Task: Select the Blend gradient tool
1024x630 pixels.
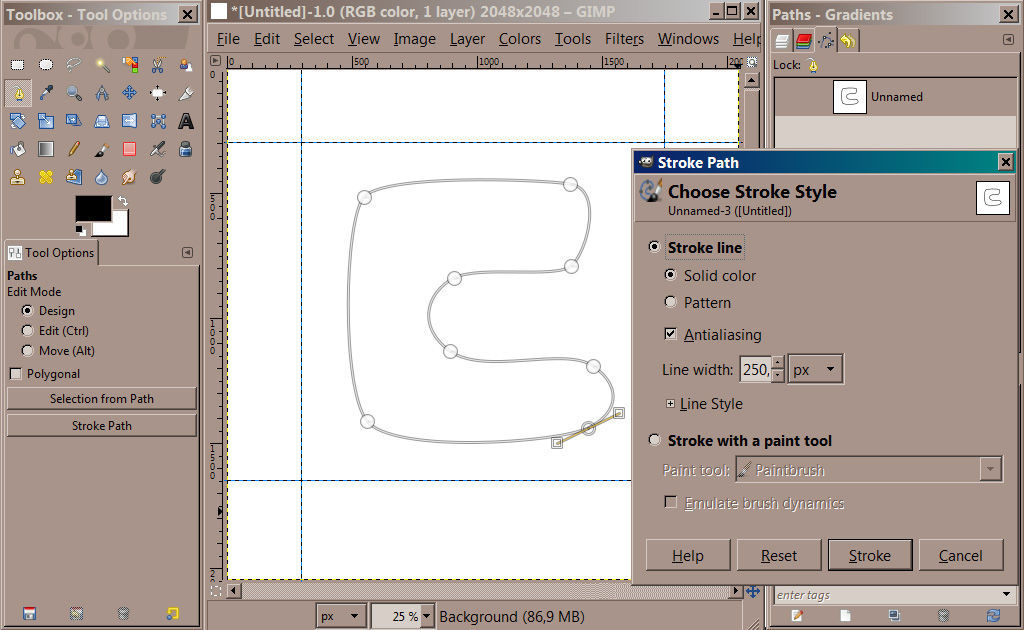Action: click(46, 149)
